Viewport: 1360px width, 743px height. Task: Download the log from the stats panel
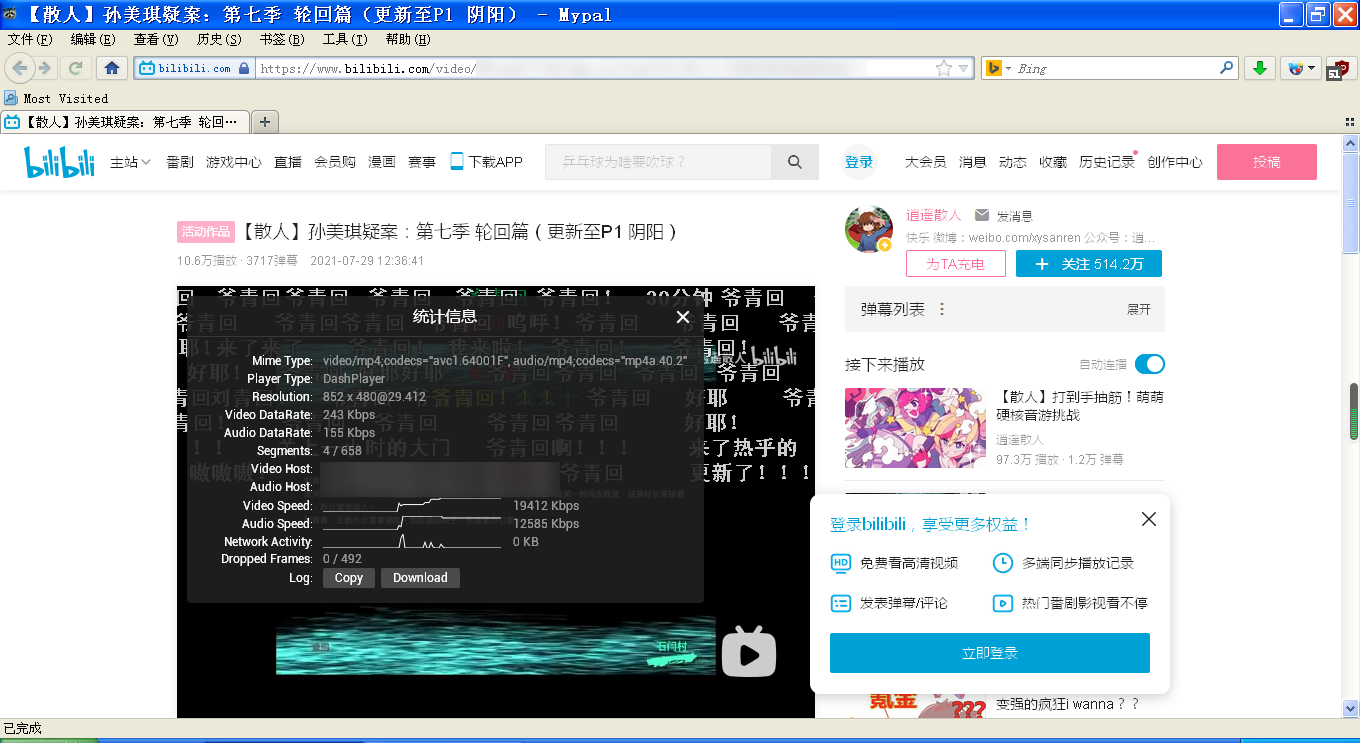pyautogui.click(x=420, y=578)
